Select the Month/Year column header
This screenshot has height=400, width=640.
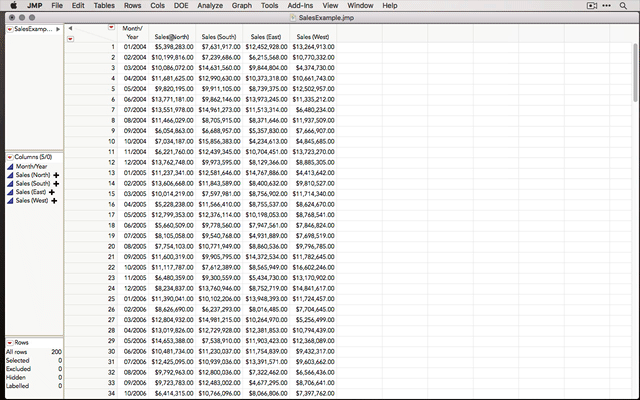pos(133,32)
